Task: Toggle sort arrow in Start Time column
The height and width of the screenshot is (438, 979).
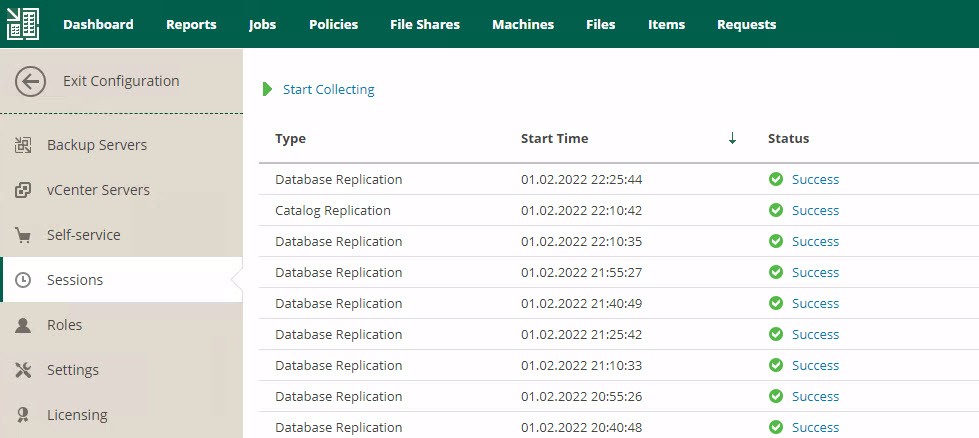Action: [x=732, y=139]
